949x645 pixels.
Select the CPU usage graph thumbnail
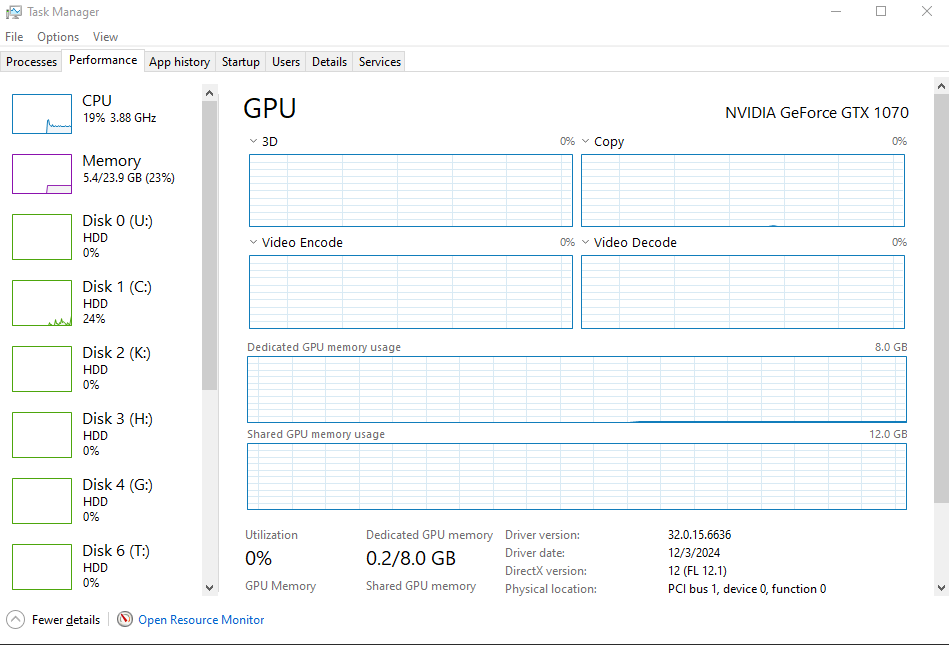[x=42, y=114]
